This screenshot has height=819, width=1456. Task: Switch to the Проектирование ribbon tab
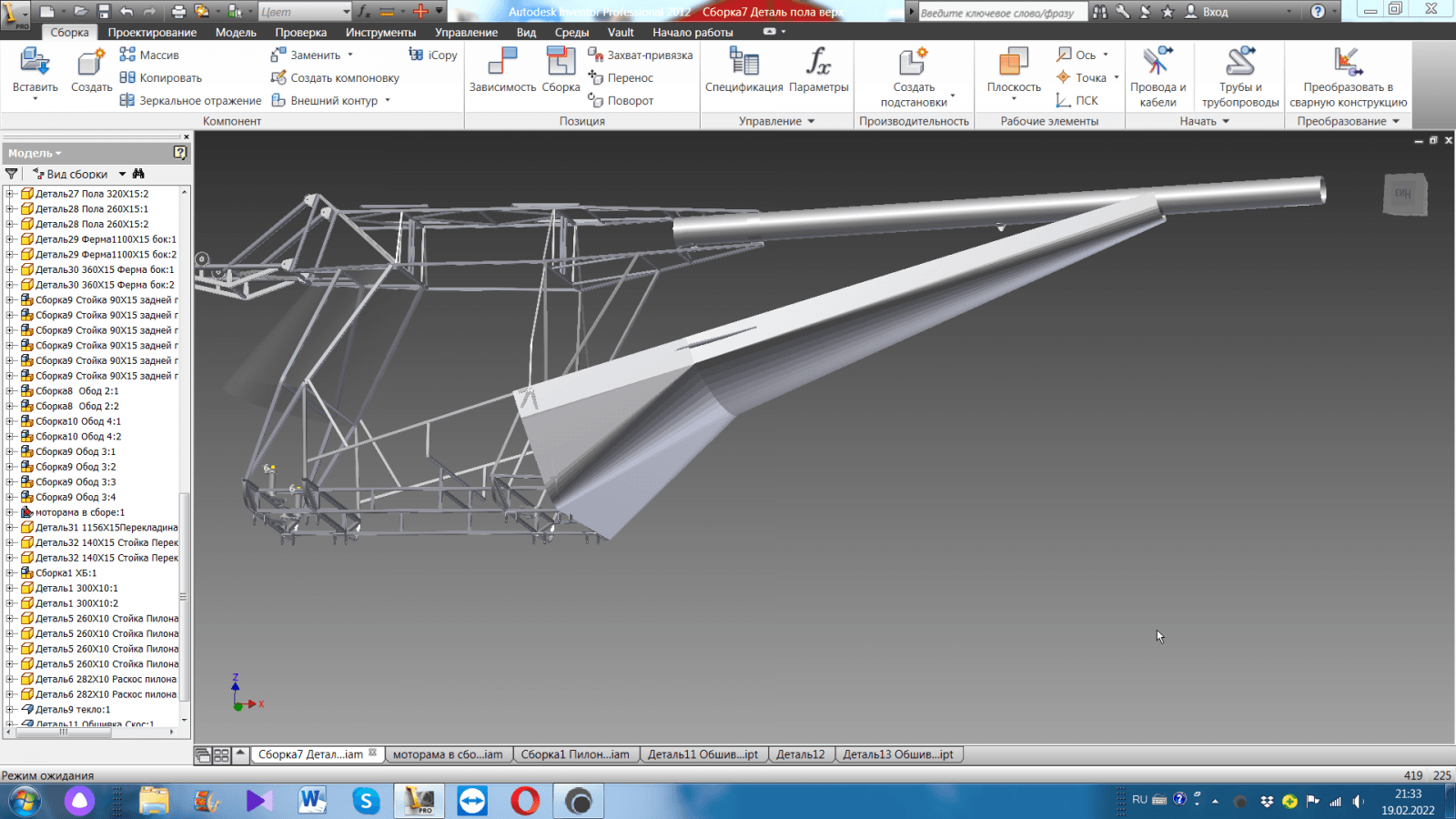[152, 33]
